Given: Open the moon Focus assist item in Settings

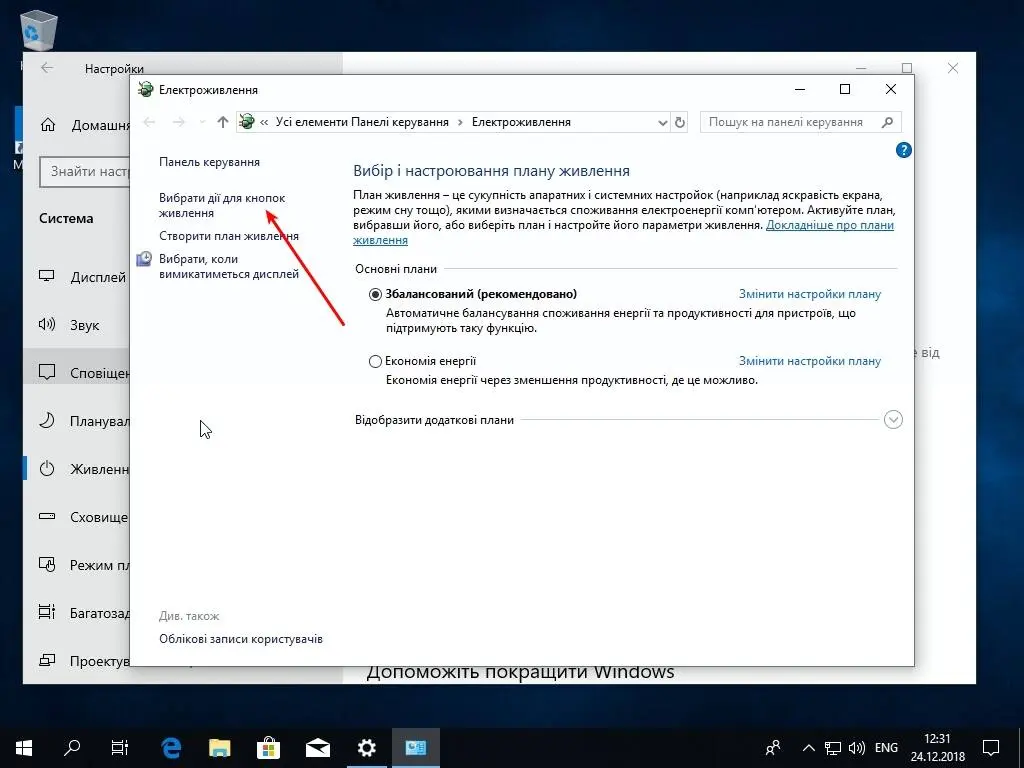Looking at the screenshot, I should point(77,421).
